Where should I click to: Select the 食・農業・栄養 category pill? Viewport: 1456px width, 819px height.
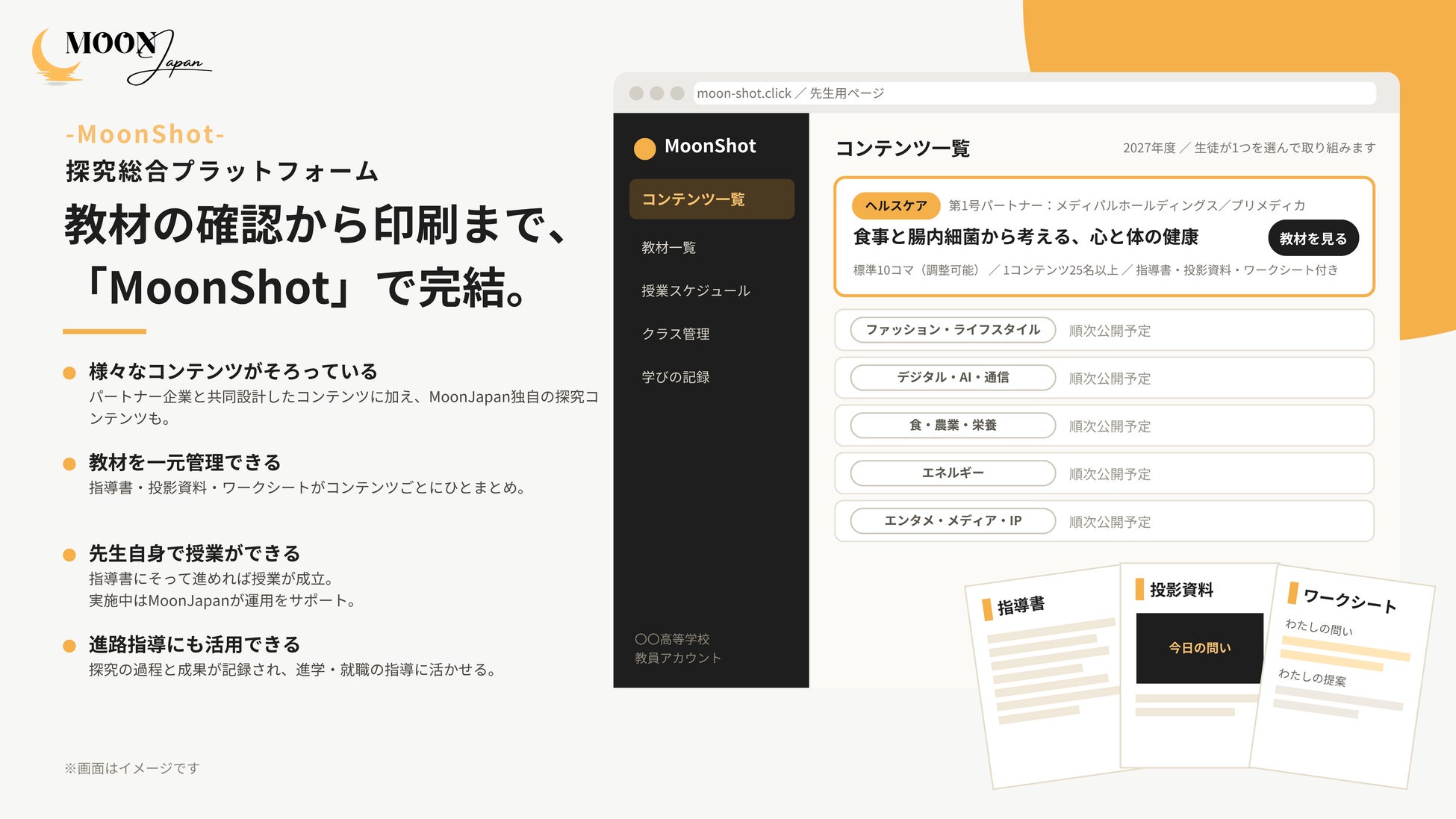tap(953, 426)
